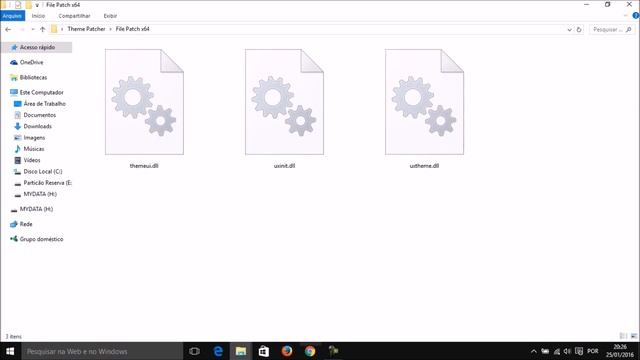Select Este Computador in navigation pane
Image resolution: width=640 pixels, height=360 pixels.
coord(41,93)
